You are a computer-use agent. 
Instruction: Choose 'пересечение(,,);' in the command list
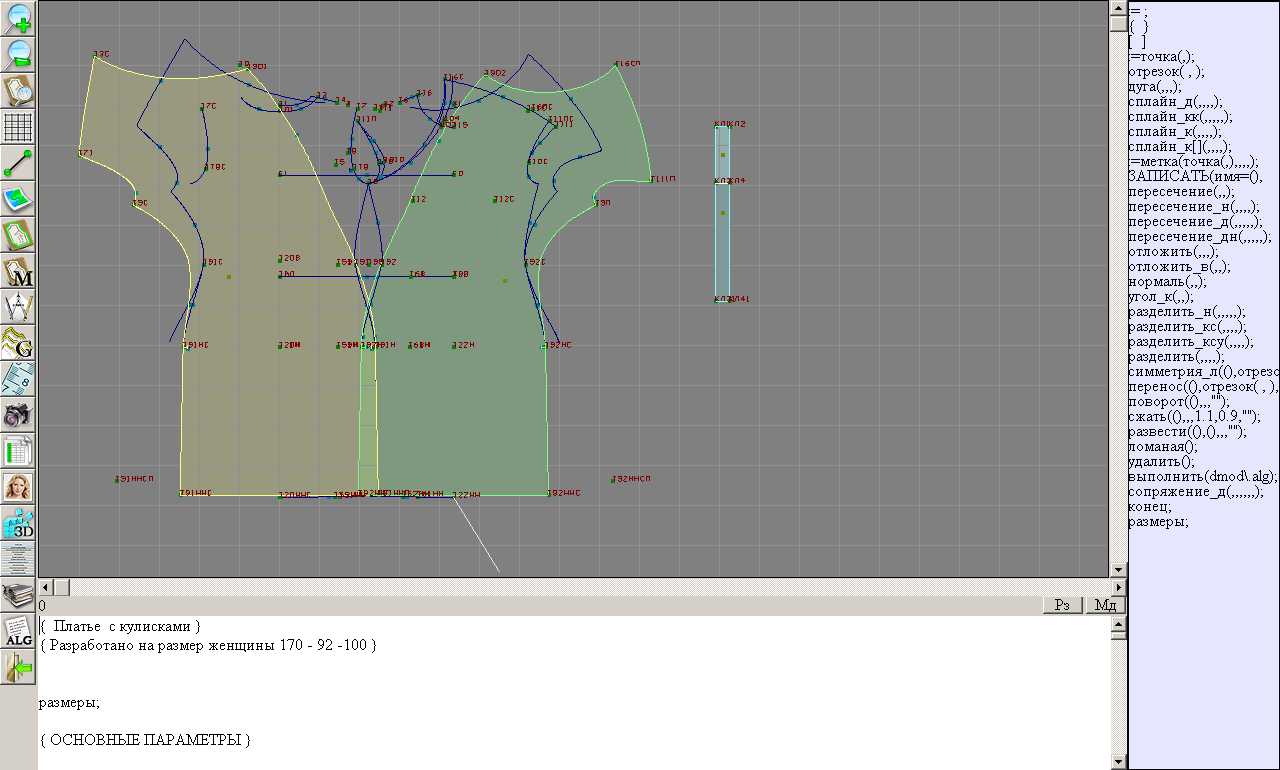1181,192
